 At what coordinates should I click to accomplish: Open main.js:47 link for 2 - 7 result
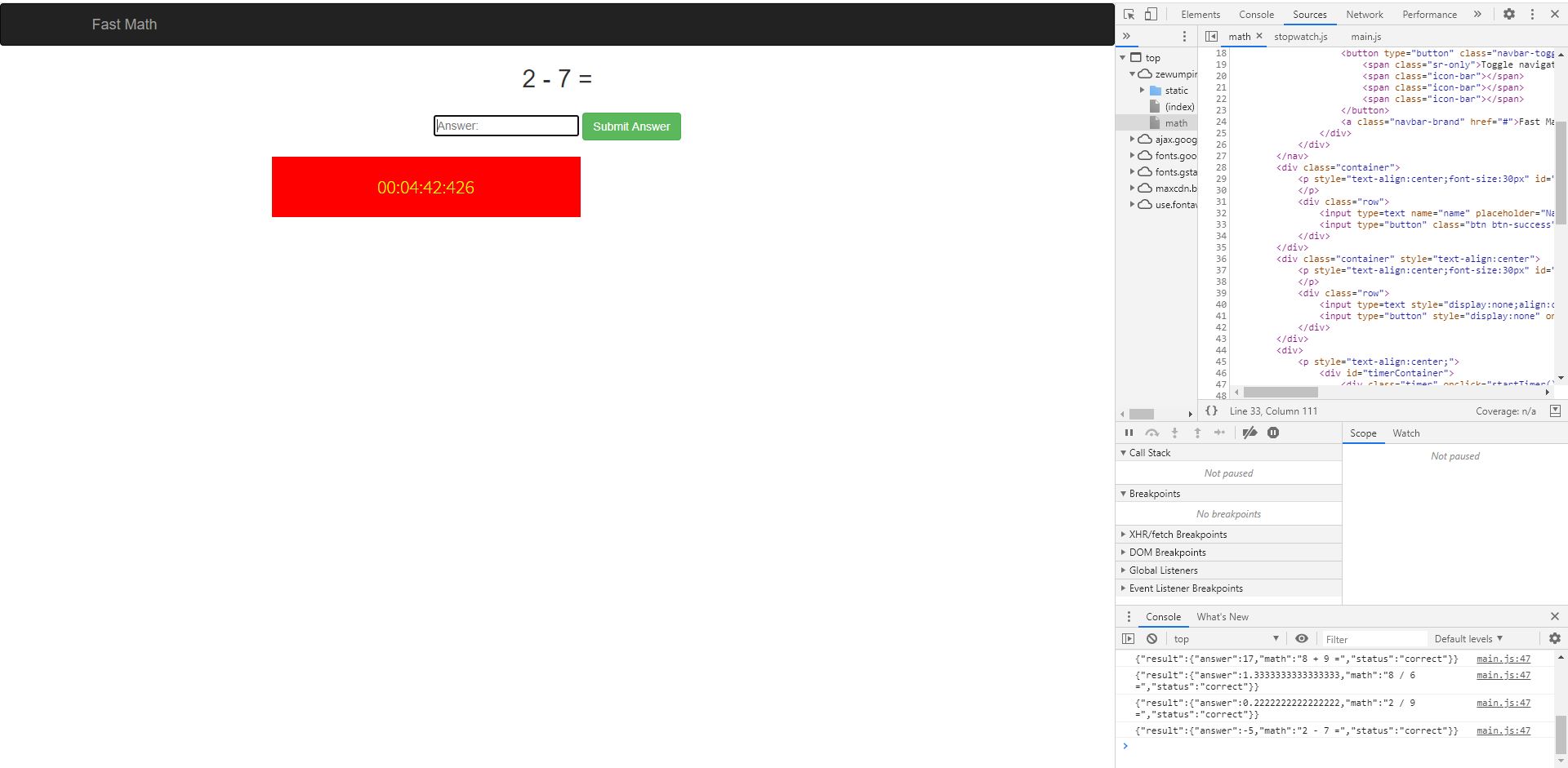click(1503, 730)
